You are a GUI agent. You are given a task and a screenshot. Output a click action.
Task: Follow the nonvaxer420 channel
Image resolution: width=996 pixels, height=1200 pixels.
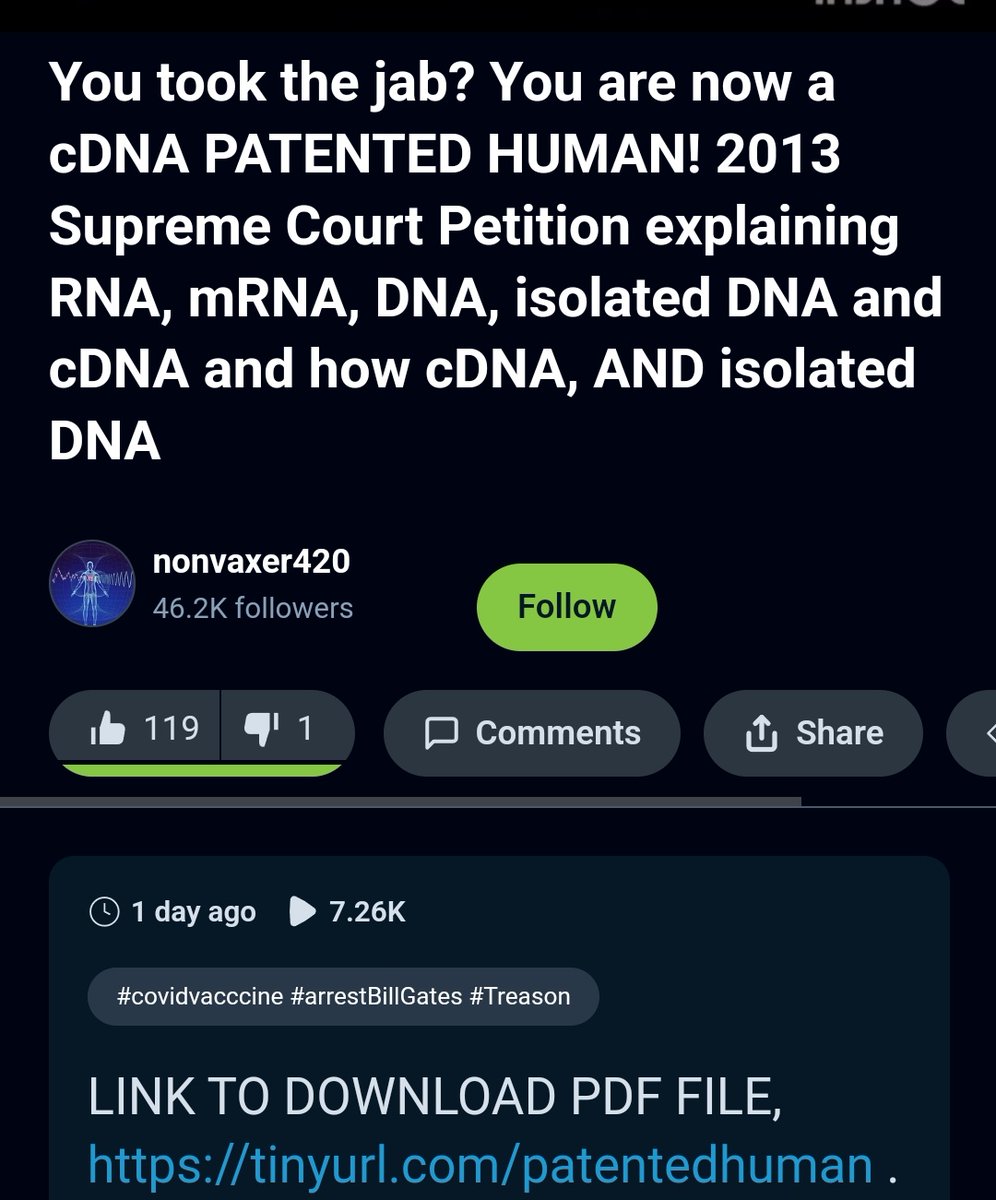click(566, 607)
